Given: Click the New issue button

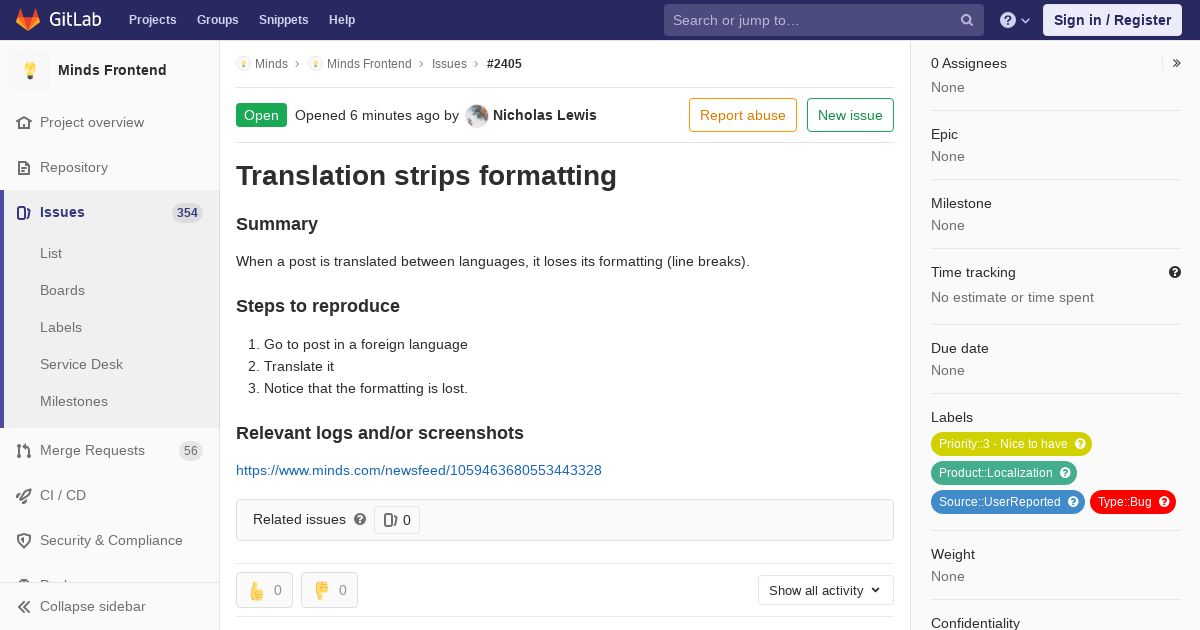Looking at the screenshot, I should coord(850,115).
